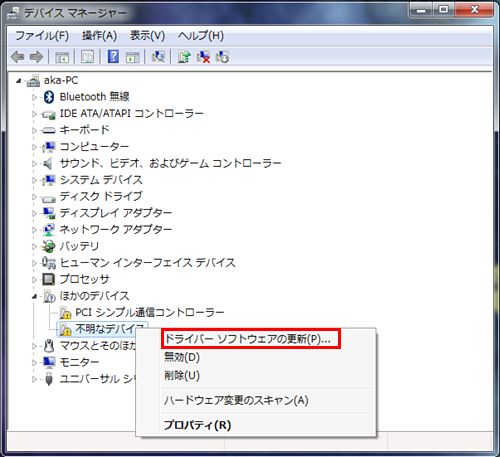Image resolution: width=500 pixels, height=457 pixels.
Task: Collapse the aka-PC root node
Action: coord(19,81)
